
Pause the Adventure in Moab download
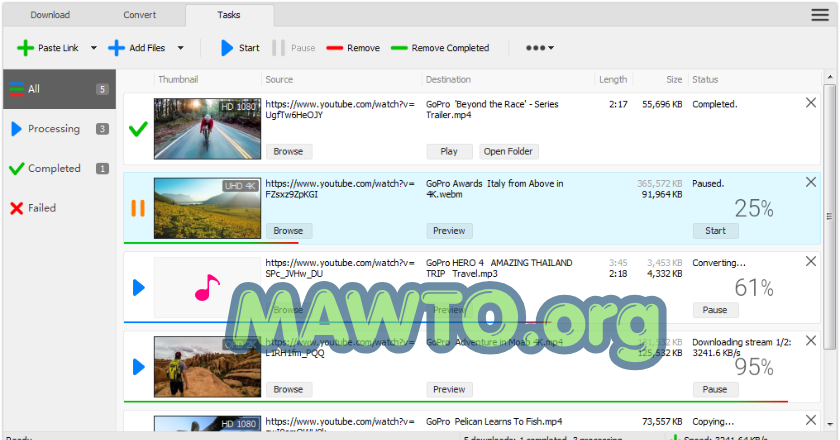[x=715, y=390]
